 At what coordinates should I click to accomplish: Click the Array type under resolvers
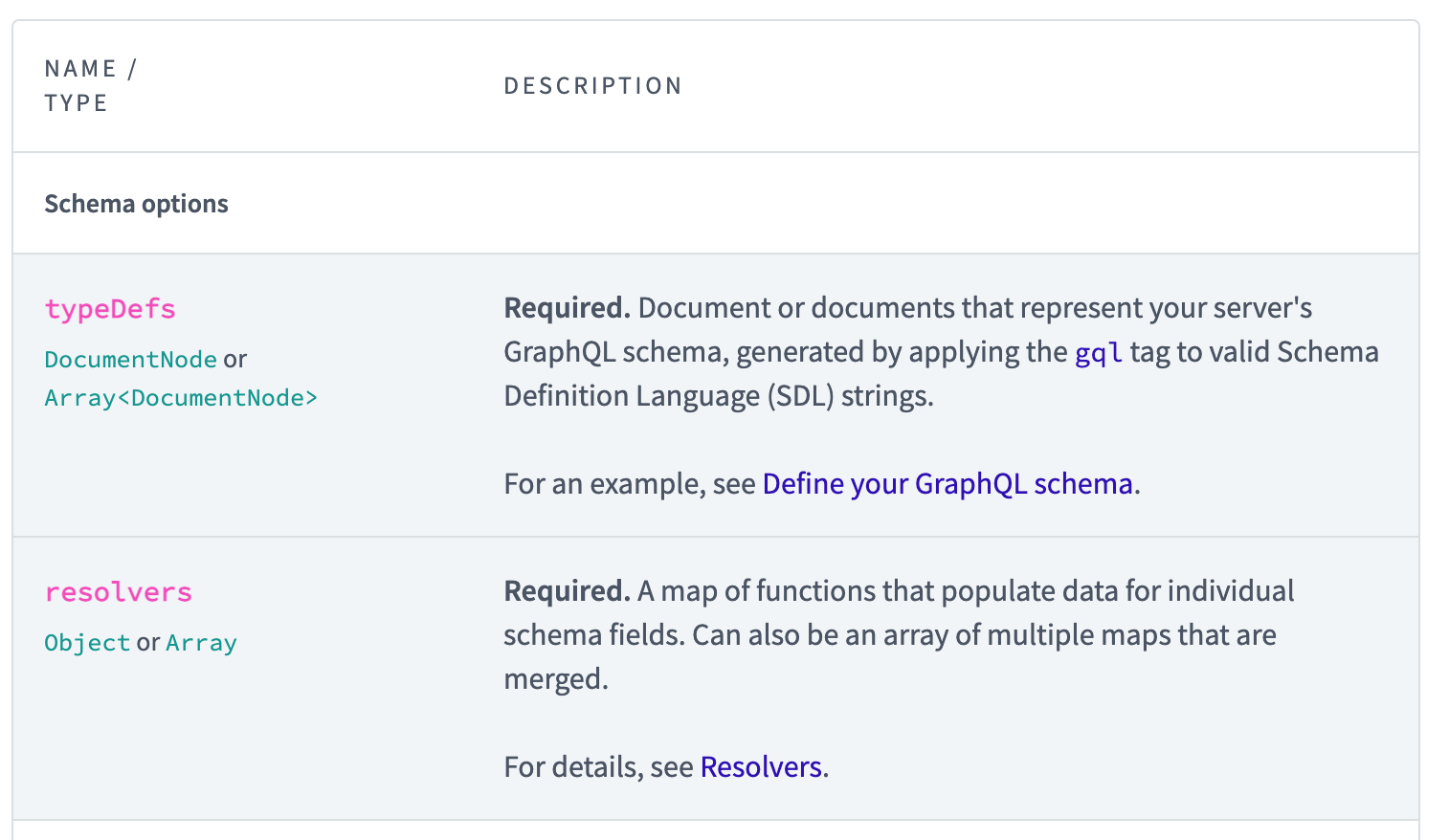[x=201, y=643]
